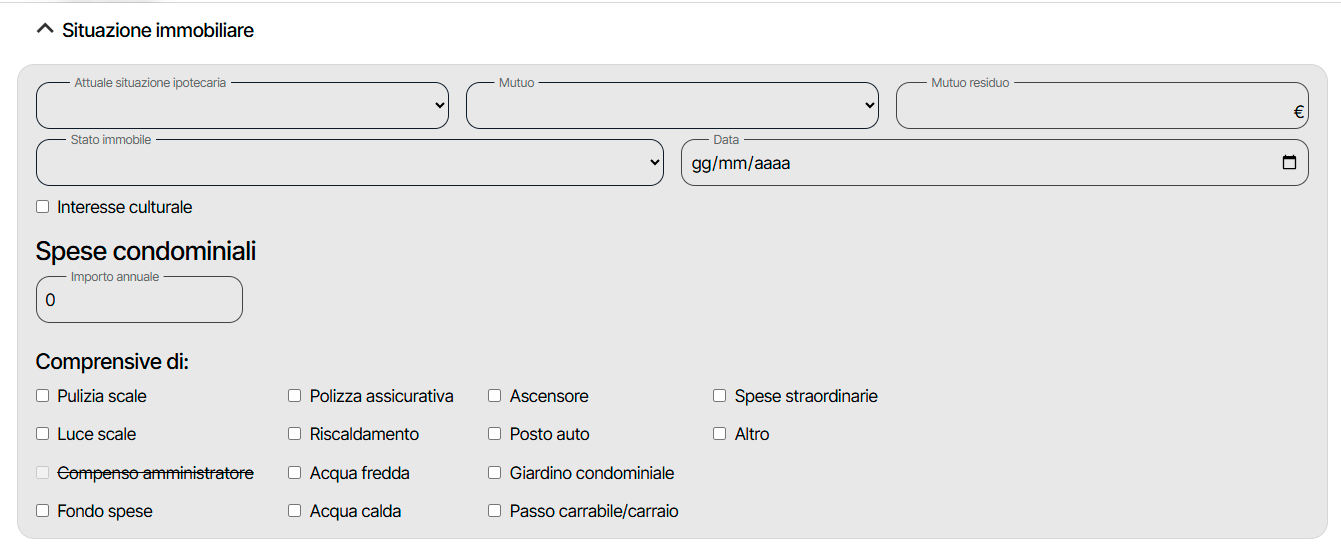
Task: Select the Fondo spese checkbox
Action: (x=42, y=511)
